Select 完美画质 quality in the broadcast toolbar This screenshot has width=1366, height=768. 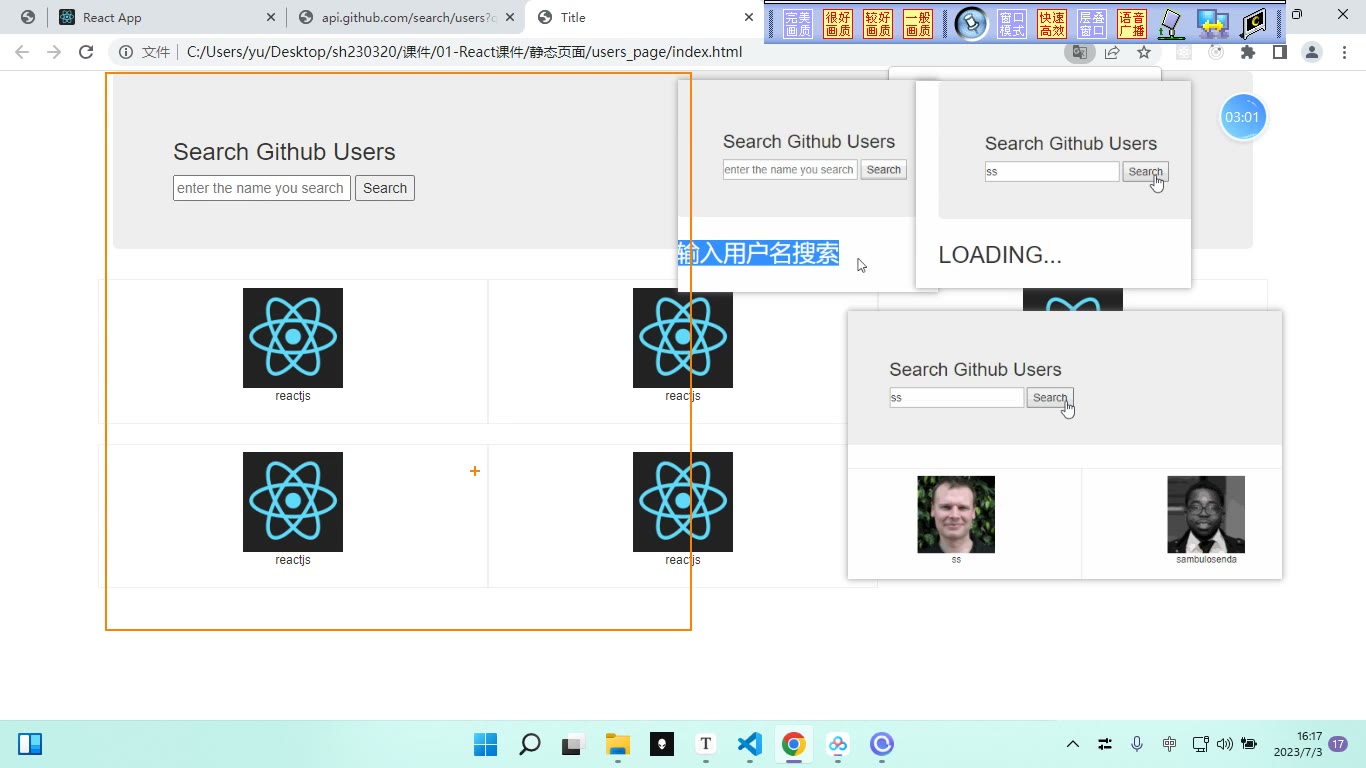[798, 24]
